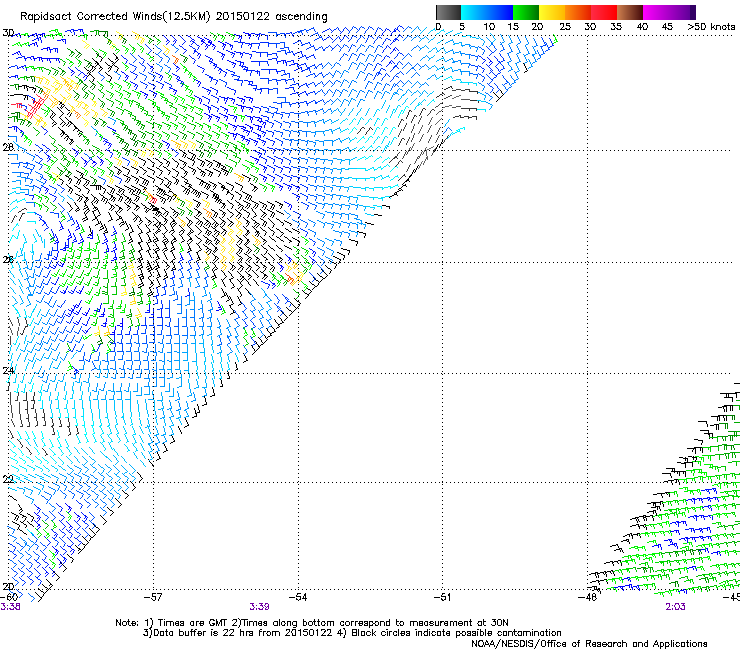The width and height of the screenshot is (740, 650).
Task: Click the '45' label under the color bar
Action: click(x=667, y=26)
